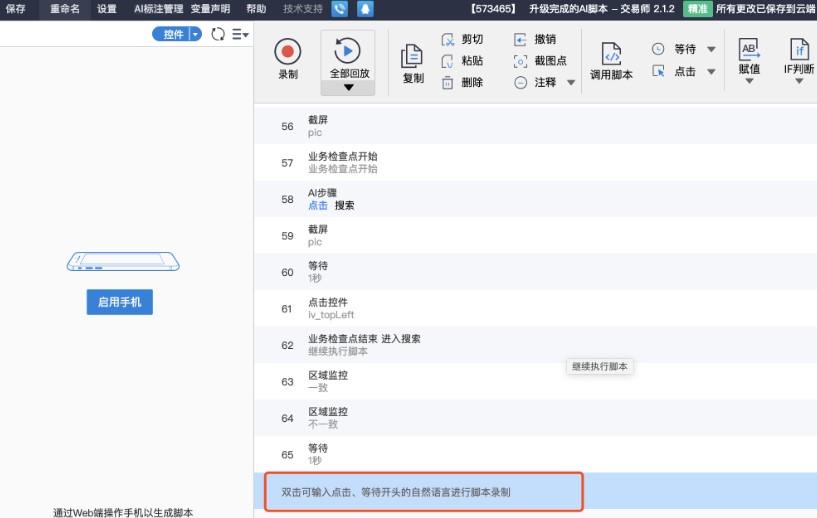Open the list menu icon beside refresh
Image resolution: width=817 pixels, height=518 pixels.
click(240, 34)
